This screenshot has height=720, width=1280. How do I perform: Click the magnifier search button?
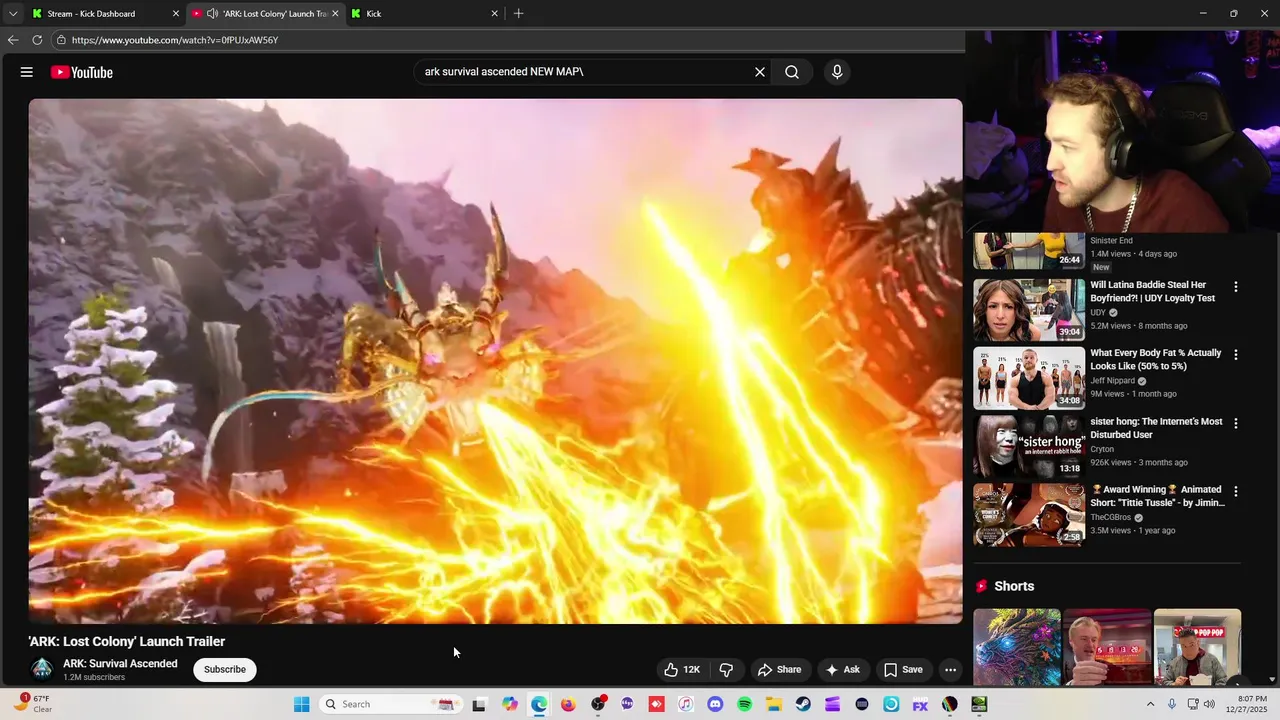pyautogui.click(x=792, y=72)
